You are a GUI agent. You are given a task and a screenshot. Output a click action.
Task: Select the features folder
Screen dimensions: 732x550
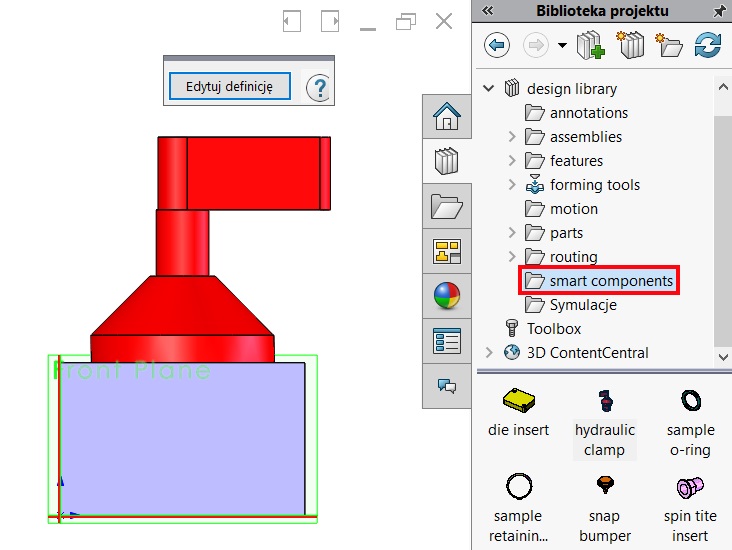point(577,161)
